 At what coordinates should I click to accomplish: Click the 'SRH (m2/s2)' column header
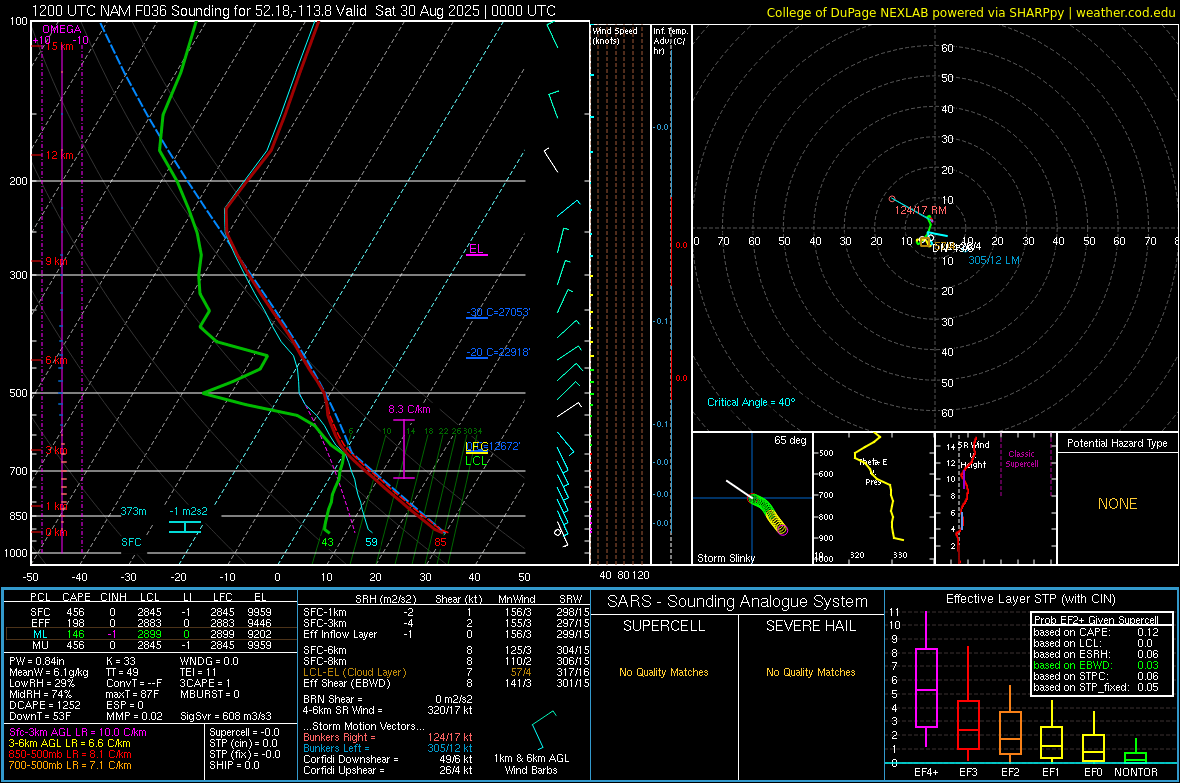point(385,599)
